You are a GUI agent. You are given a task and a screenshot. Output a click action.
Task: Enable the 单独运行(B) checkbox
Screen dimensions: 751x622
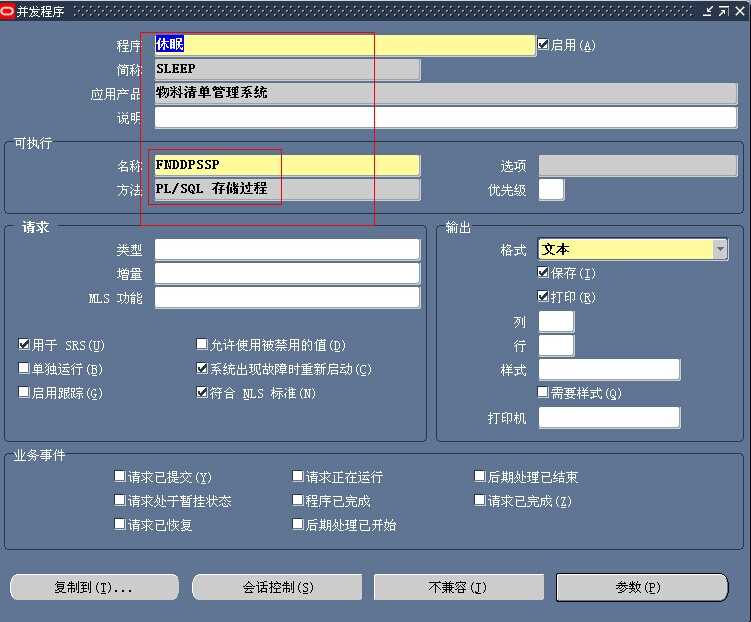click(x=24, y=368)
